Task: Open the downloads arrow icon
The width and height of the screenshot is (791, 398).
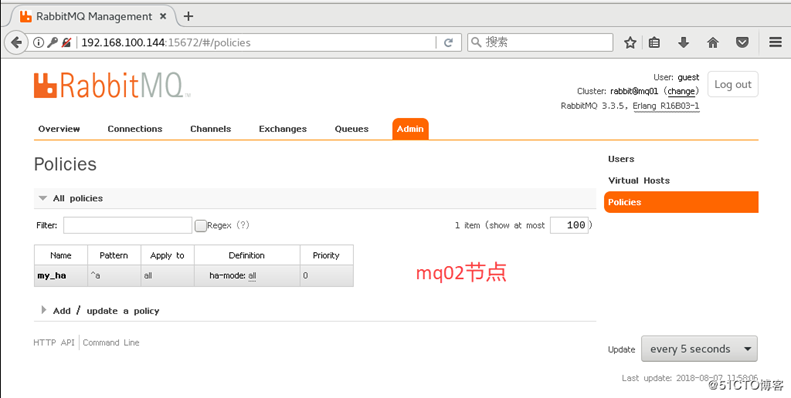Action: click(x=684, y=42)
